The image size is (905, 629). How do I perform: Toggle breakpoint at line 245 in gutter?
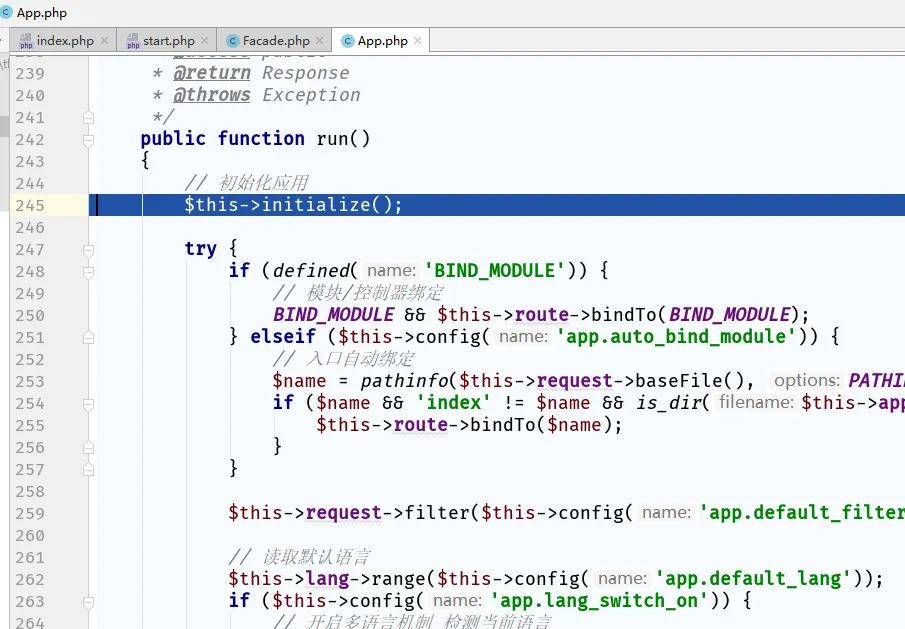68,205
